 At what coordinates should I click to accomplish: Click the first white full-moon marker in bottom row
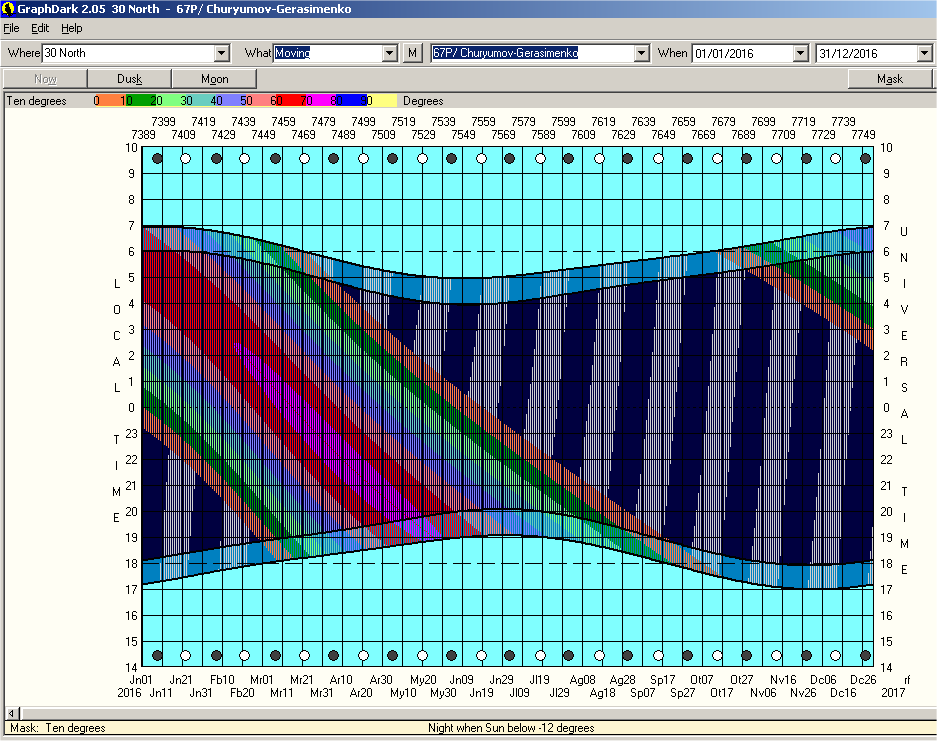click(x=186, y=656)
